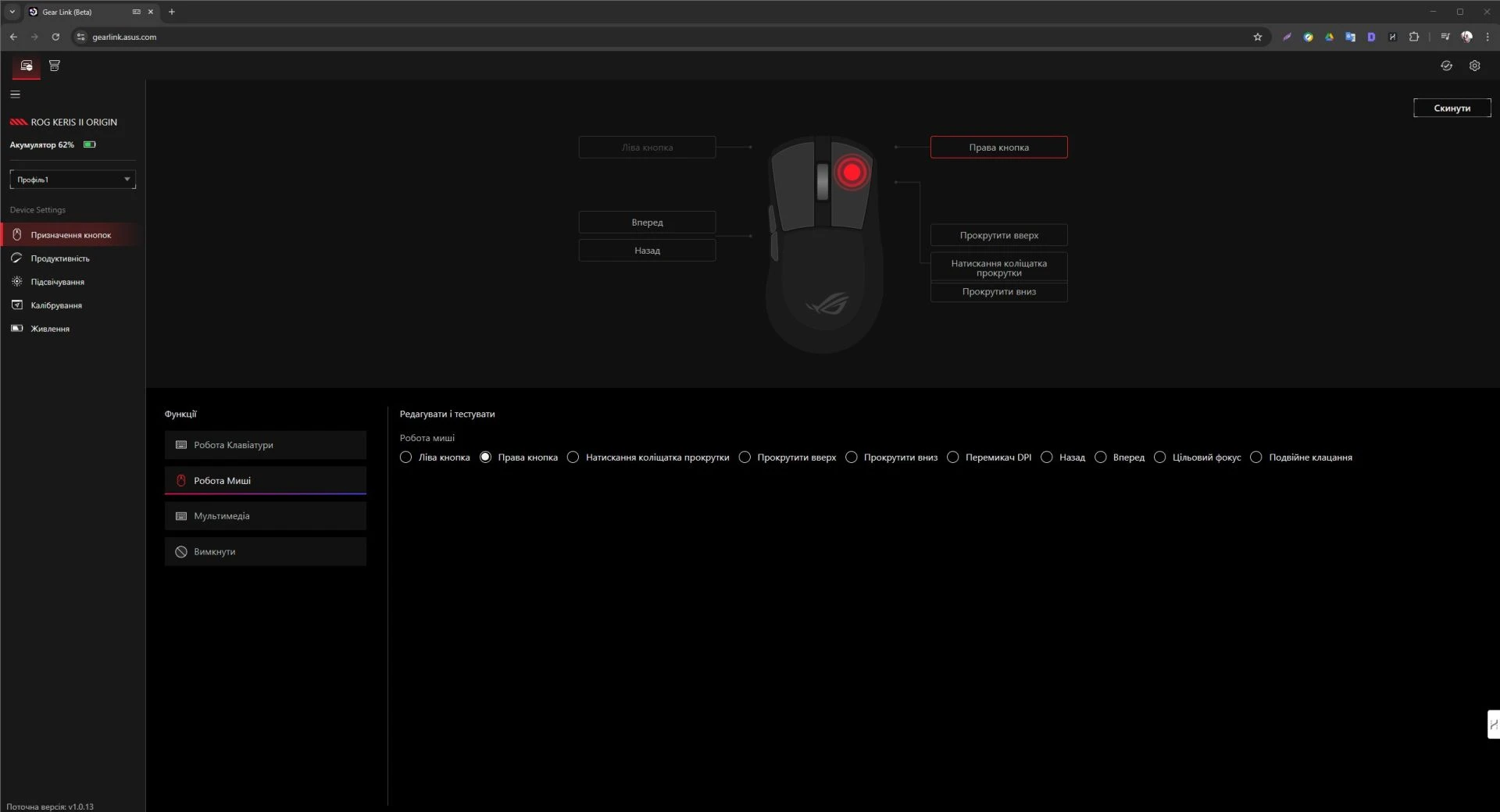This screenshot has height=812, width=1500.
Task: Click the highlighted red right button on the mouse image
Action: [x=852, y=173]
